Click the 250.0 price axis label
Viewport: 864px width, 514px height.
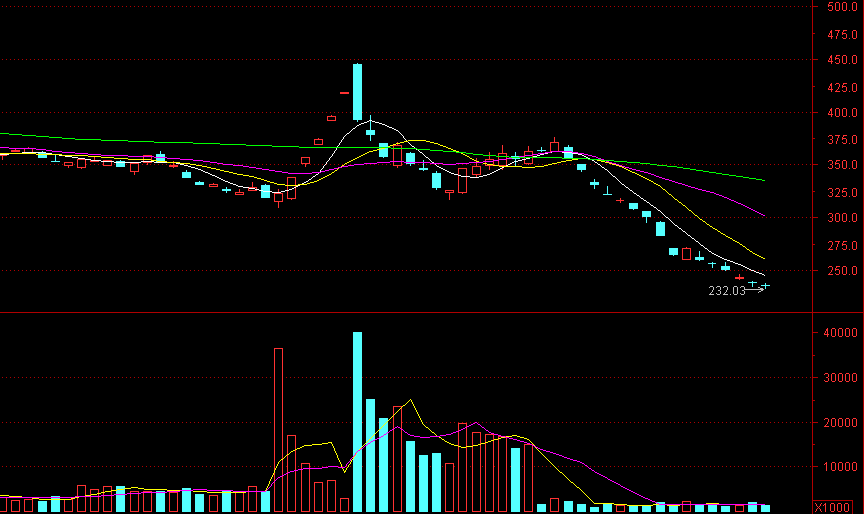pos(842,270)
